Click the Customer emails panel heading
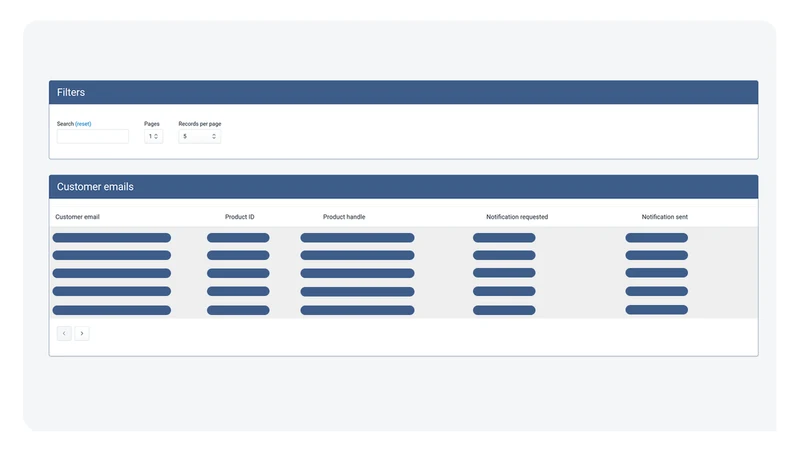The height and width of the screenshot is (450, 800). click(x=95, y=187)
